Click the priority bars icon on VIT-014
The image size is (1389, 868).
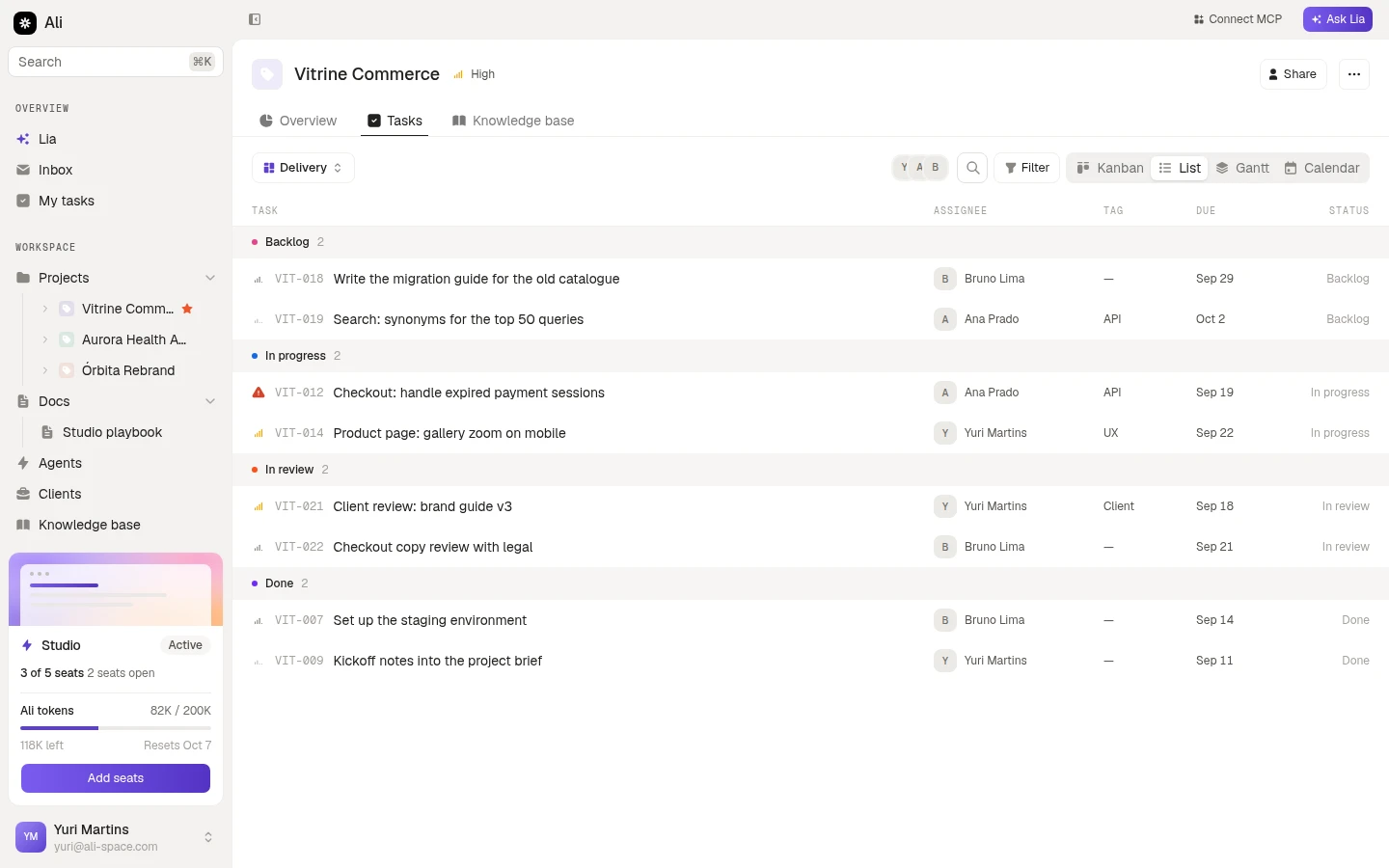coord(259,433)
